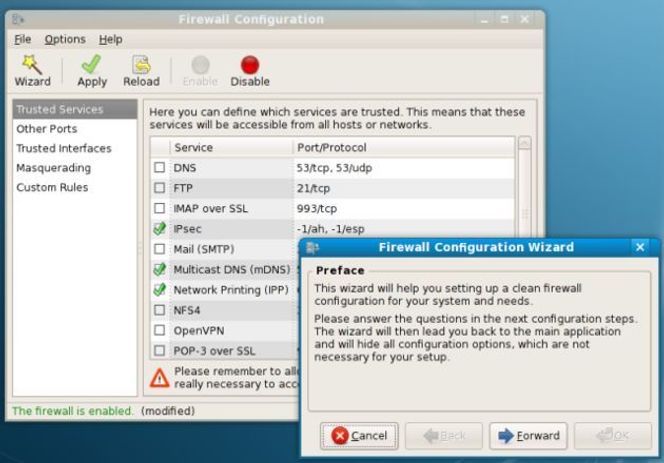The width and height of the screenshot is (664, 463).
Task: Click the warning triangle icon
Action: [160, 378]
